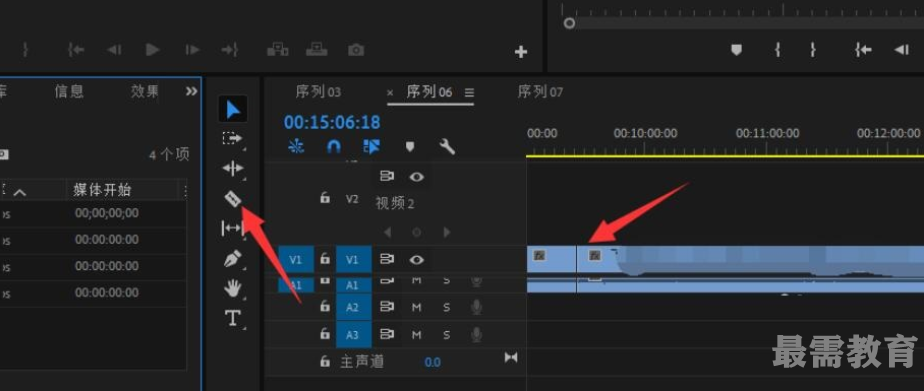Expand project panel tabs overflow chevron

pos(192,91)
